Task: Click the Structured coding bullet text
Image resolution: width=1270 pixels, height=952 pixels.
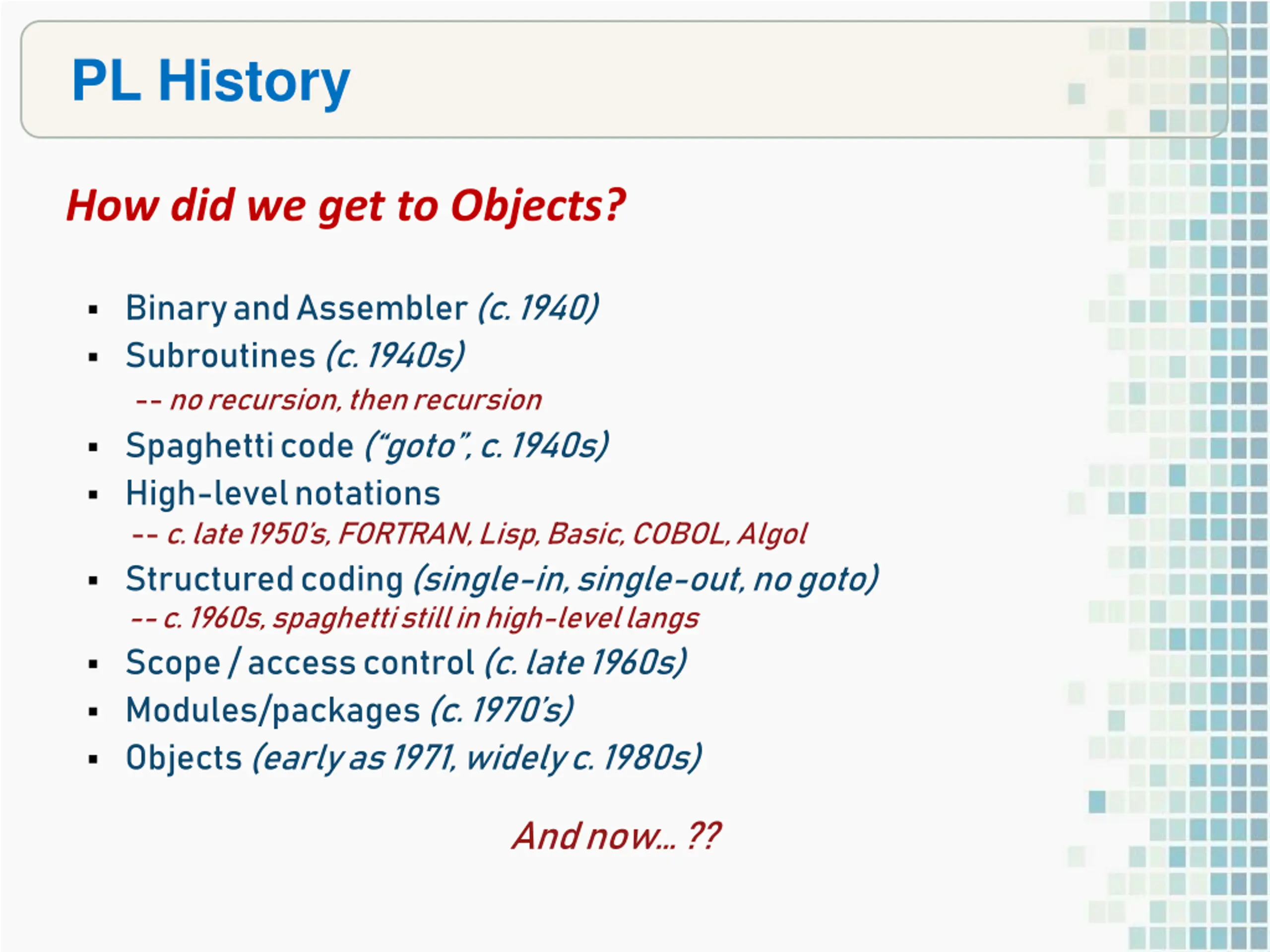Action: (502, 579)
